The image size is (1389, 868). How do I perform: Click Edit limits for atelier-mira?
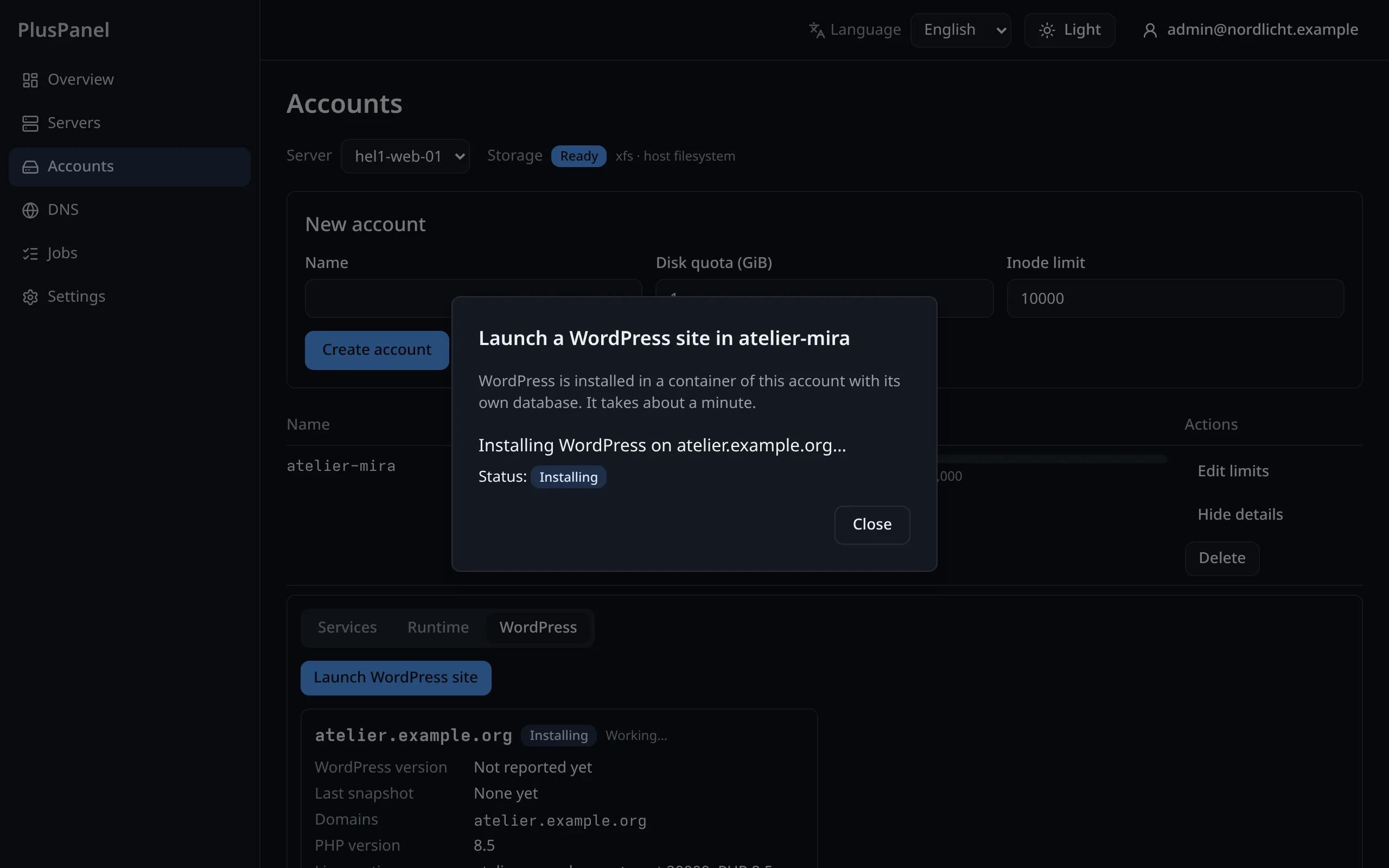pos(1233,471)
